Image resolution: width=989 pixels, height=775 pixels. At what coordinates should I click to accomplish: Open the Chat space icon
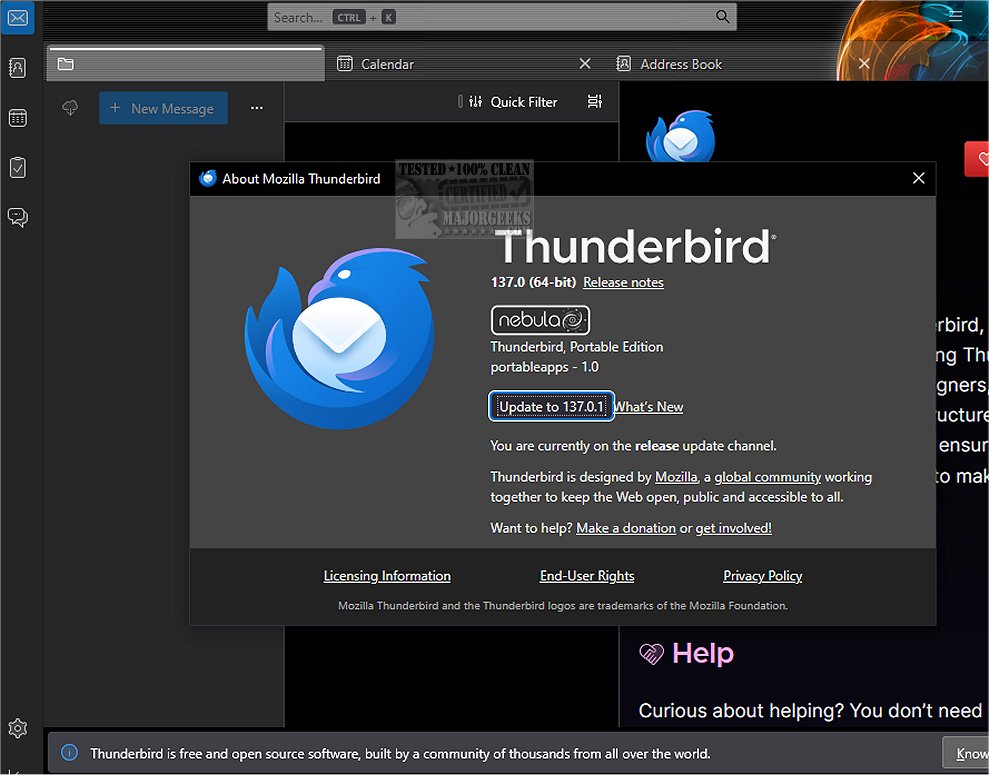pyautogui.click(x=18, y=218)
